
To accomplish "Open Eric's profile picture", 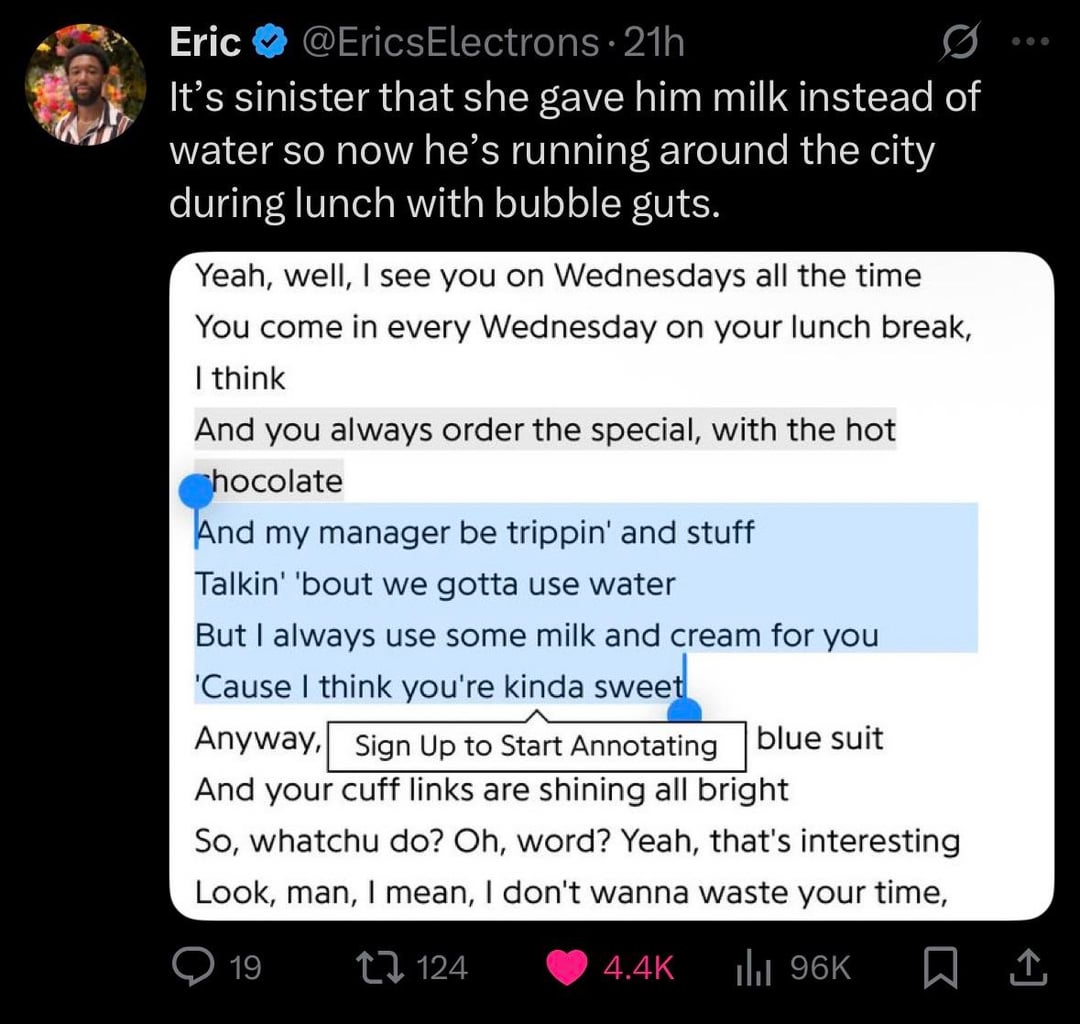I will pos(85,83).
